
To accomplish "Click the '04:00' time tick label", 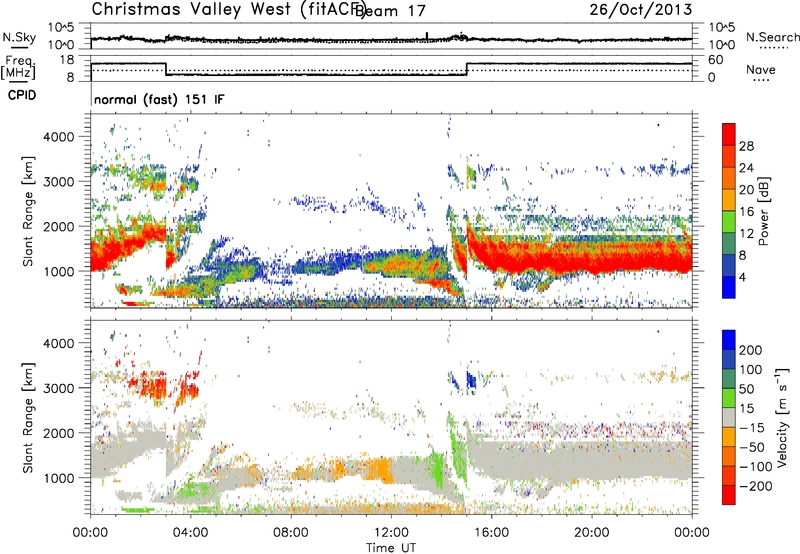I will [191, 533].
